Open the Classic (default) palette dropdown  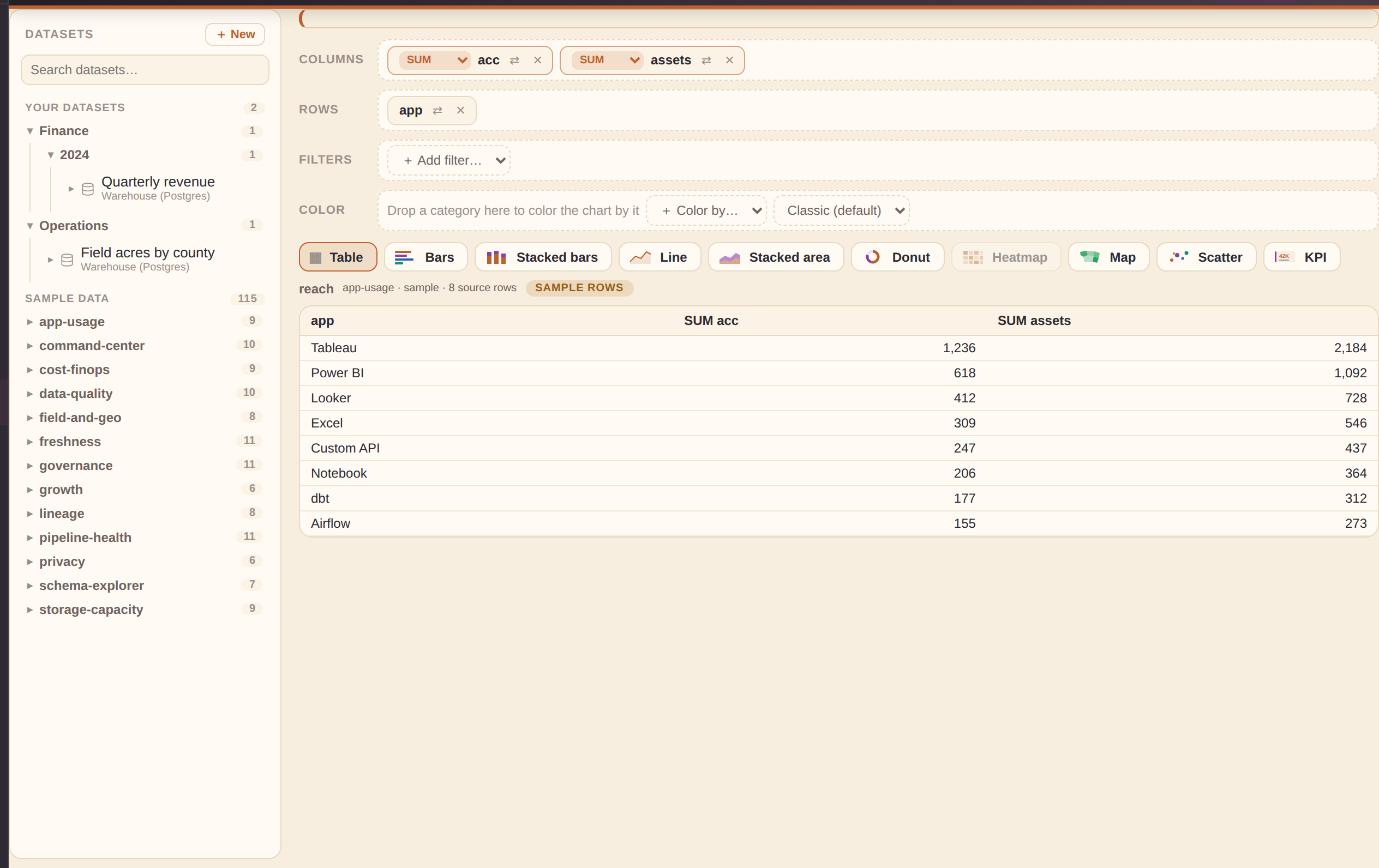841,210
